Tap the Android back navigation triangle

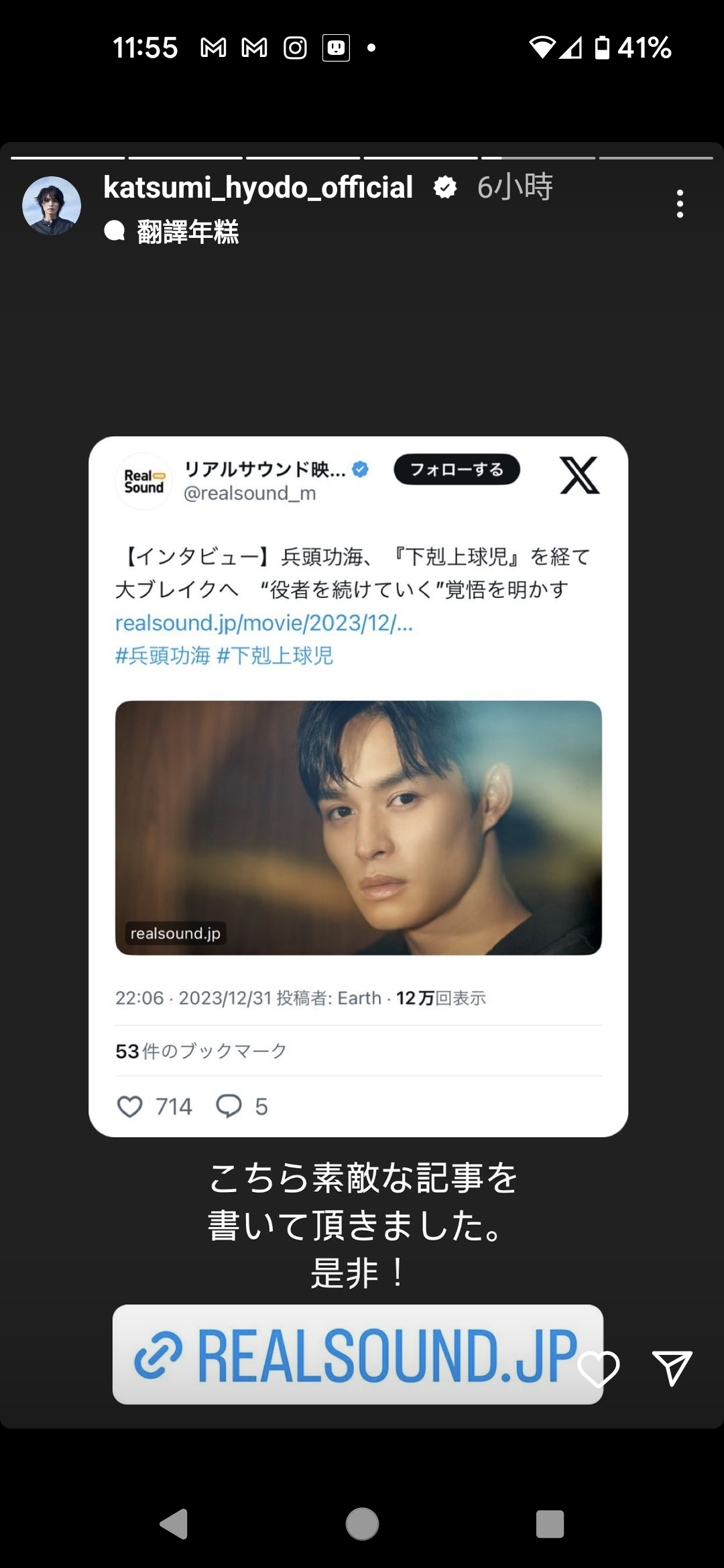tap(174, 1524)
